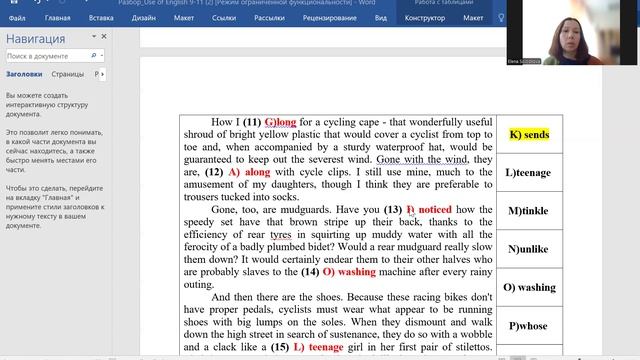Image resolution: width=640 pixels, height=360 pixels.
Task: Open the Навигация pane options dropdown
Action: pyautogui.click(x=94, y=36)
